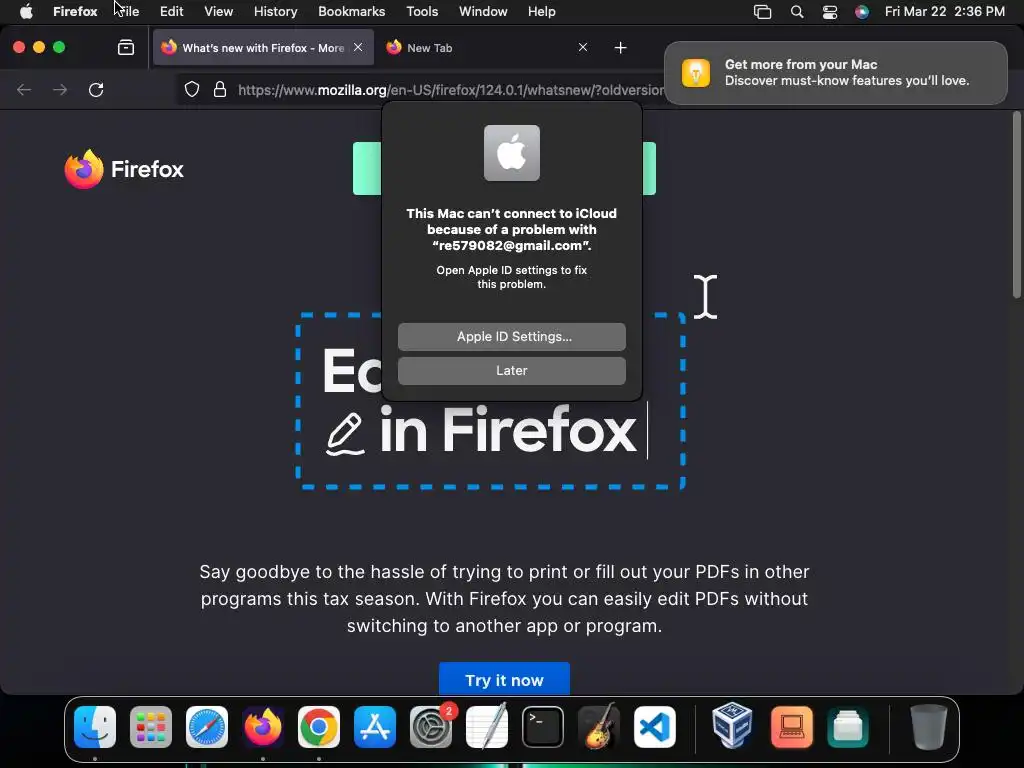Launch Safari from the Dock
Screen dimensions: 1024x768
(x=207, y=727)
